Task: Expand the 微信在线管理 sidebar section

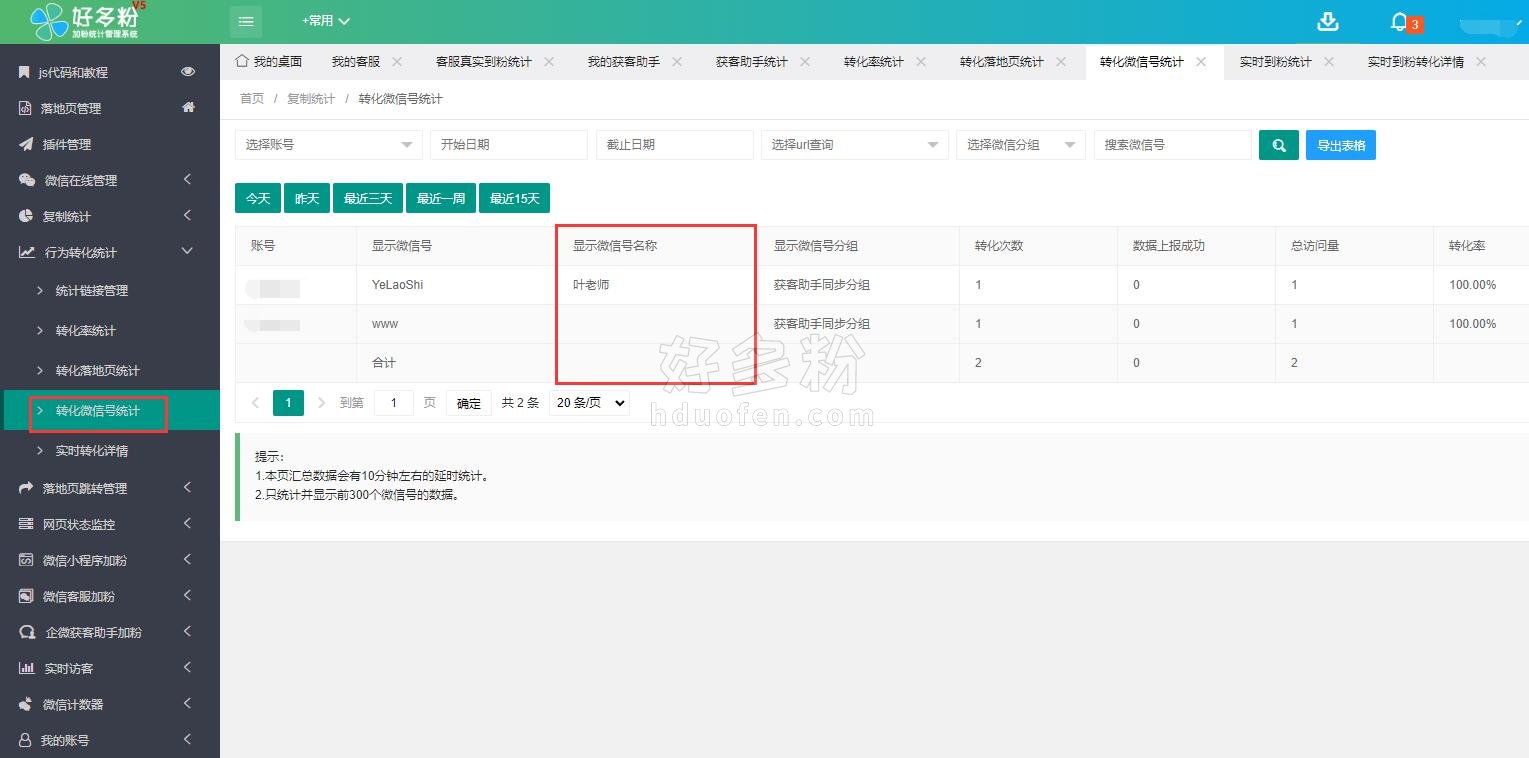Action: click(187, 180)
